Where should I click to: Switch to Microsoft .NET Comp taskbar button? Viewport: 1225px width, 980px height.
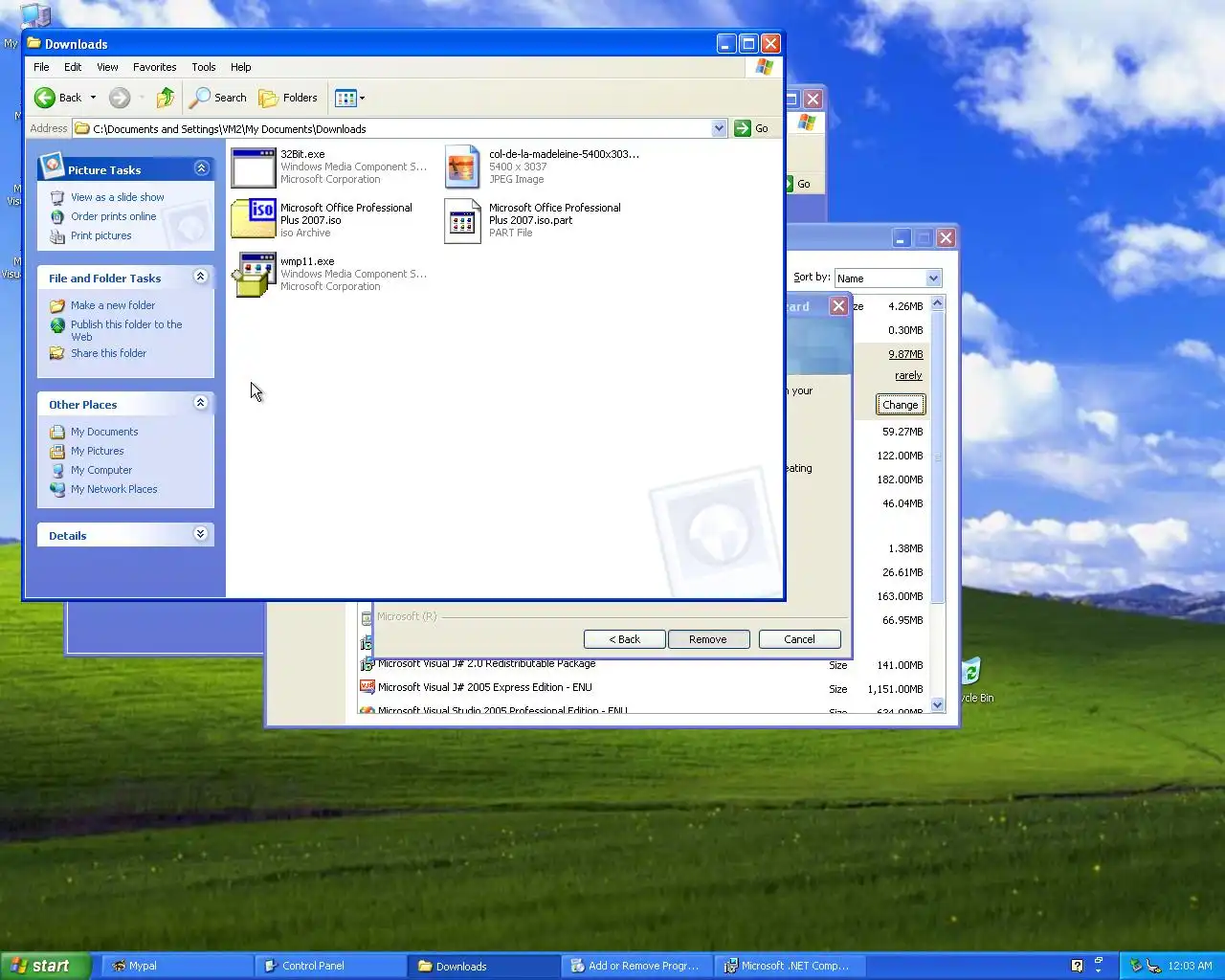pos(790,966)
